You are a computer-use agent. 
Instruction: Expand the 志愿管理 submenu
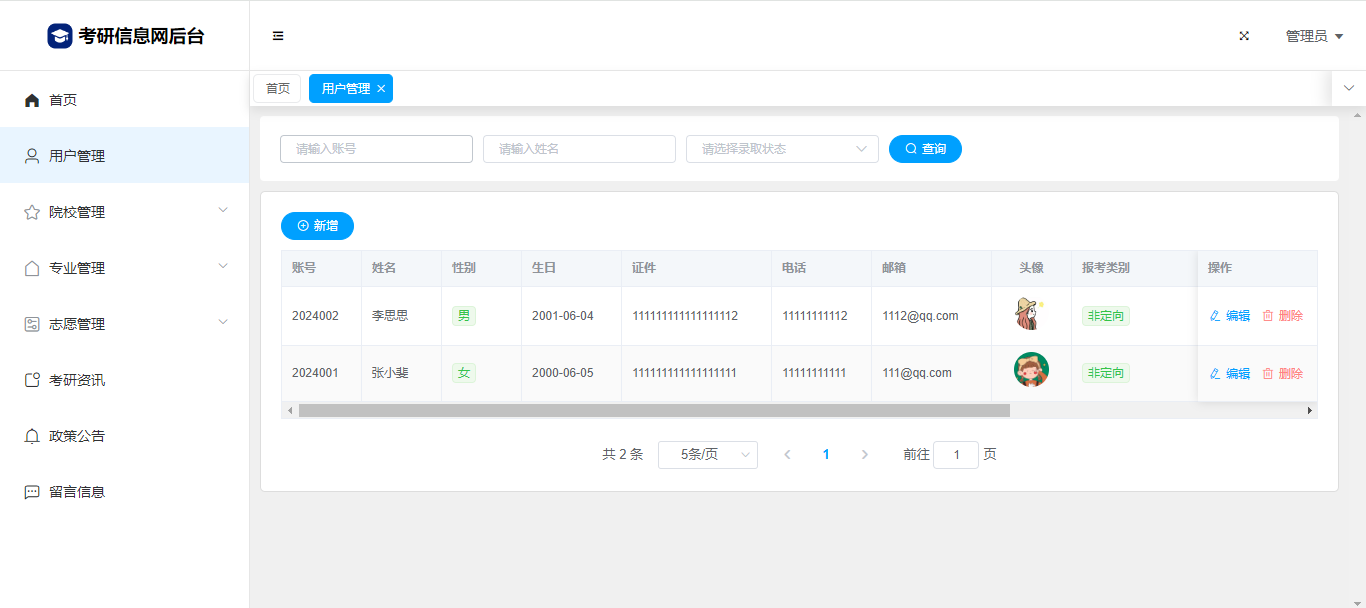click(124, 324)
